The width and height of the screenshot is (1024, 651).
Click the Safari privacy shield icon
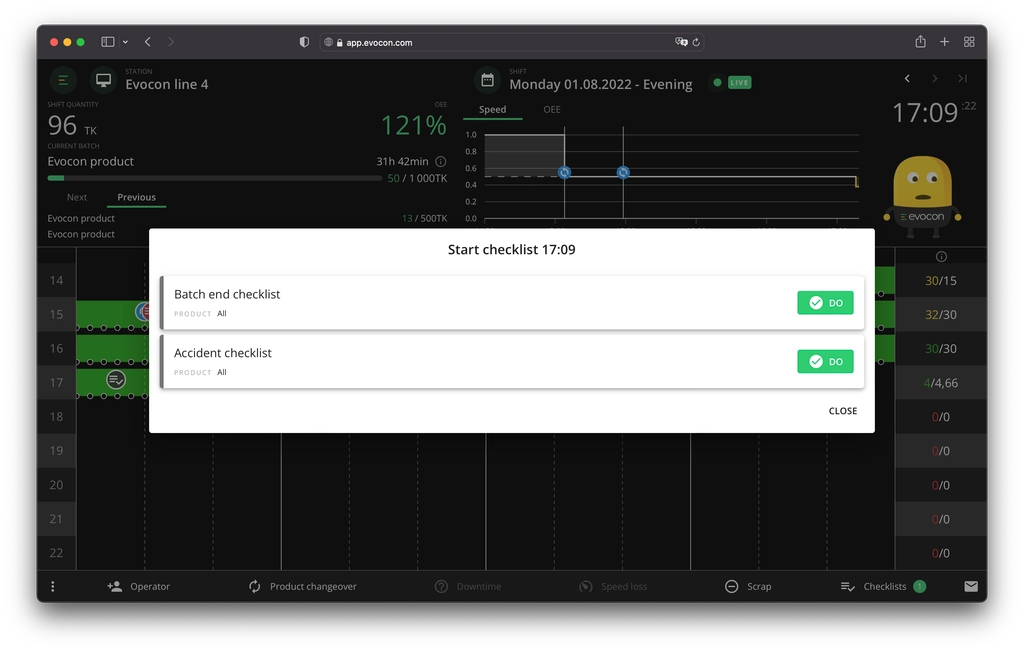tap(304, 42)
